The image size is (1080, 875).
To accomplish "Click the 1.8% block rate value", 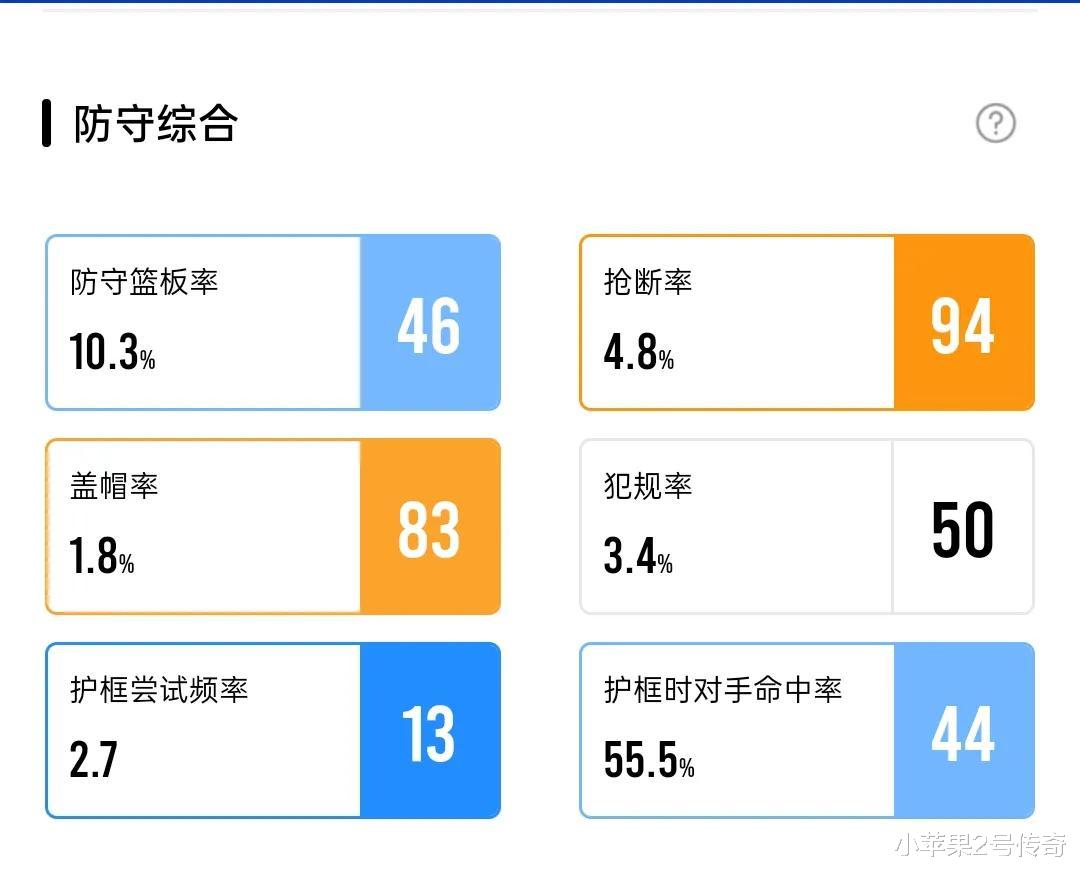I will point(101,556).
